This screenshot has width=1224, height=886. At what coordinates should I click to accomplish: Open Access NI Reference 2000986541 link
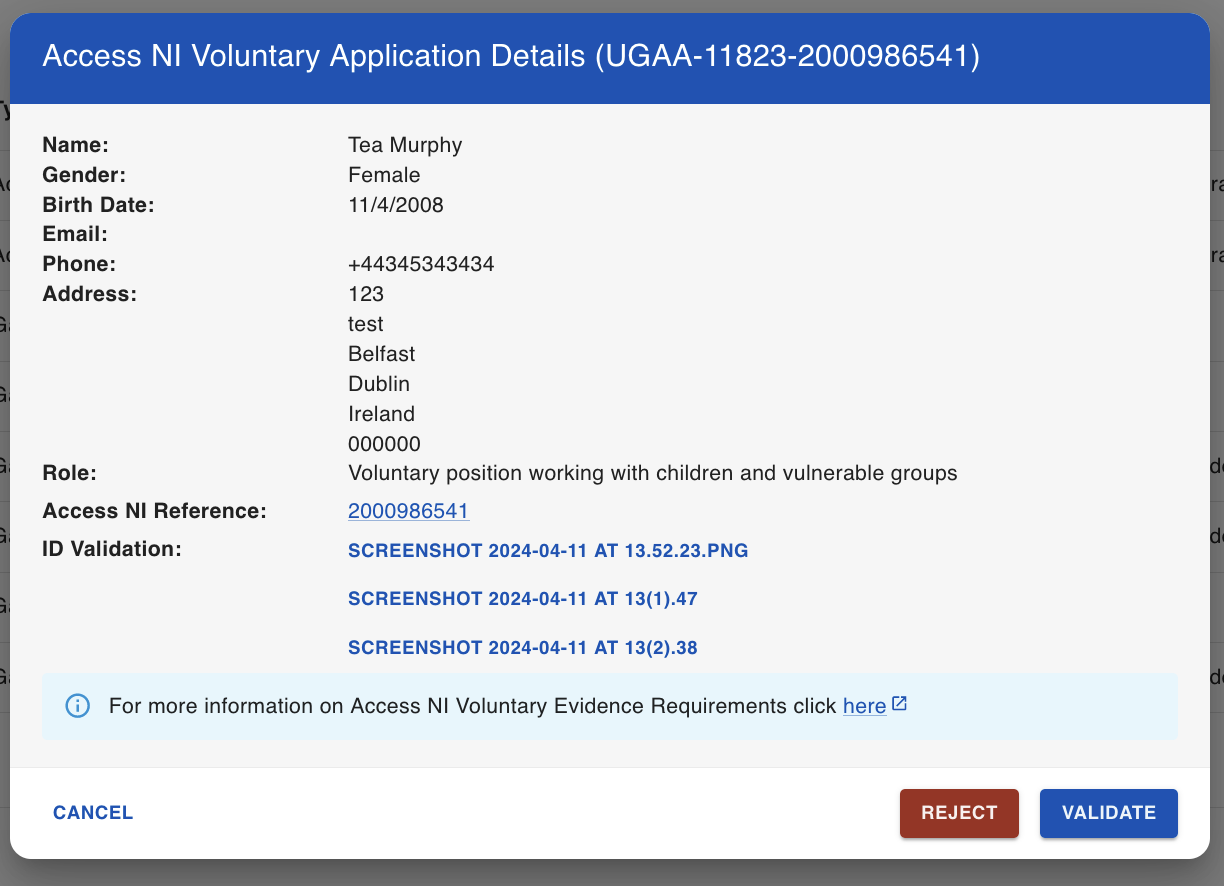408,511
